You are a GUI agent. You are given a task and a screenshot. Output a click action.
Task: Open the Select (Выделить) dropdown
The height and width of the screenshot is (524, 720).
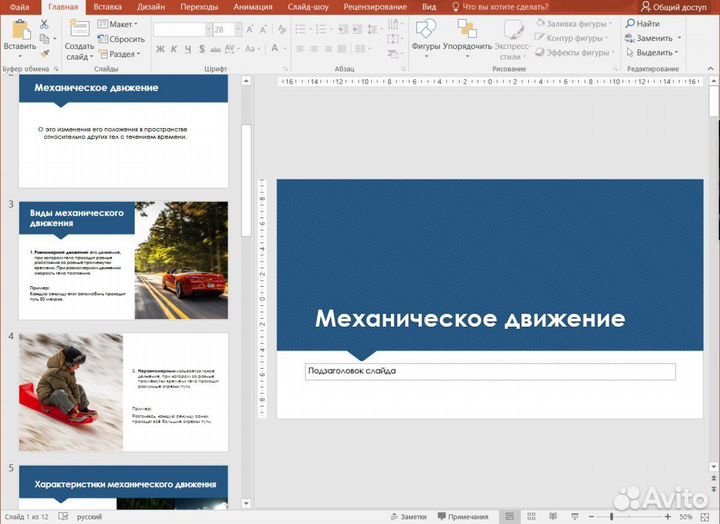coord(652,52)
